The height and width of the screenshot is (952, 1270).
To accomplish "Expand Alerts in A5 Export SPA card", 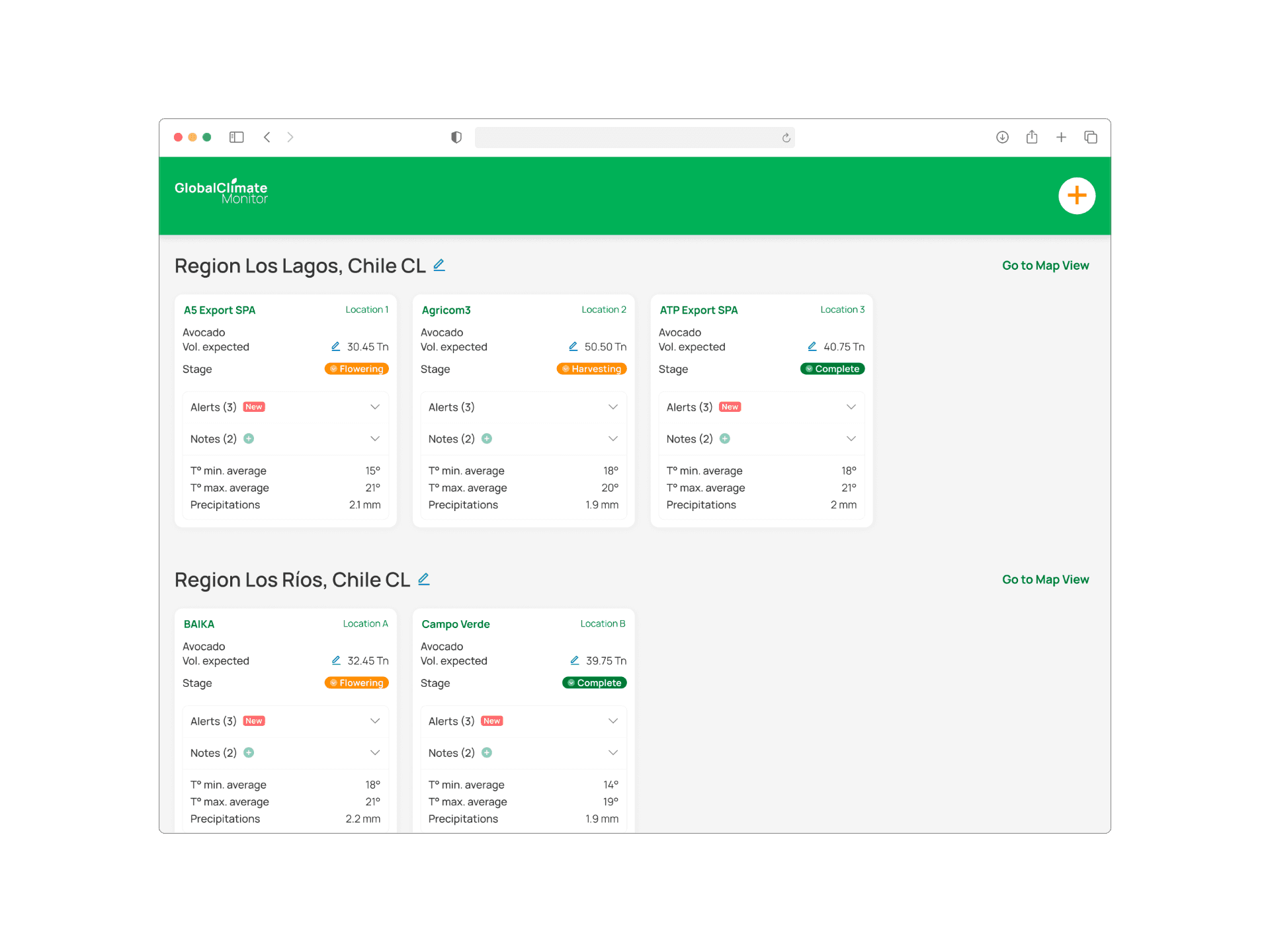I will tap(375, 407).
